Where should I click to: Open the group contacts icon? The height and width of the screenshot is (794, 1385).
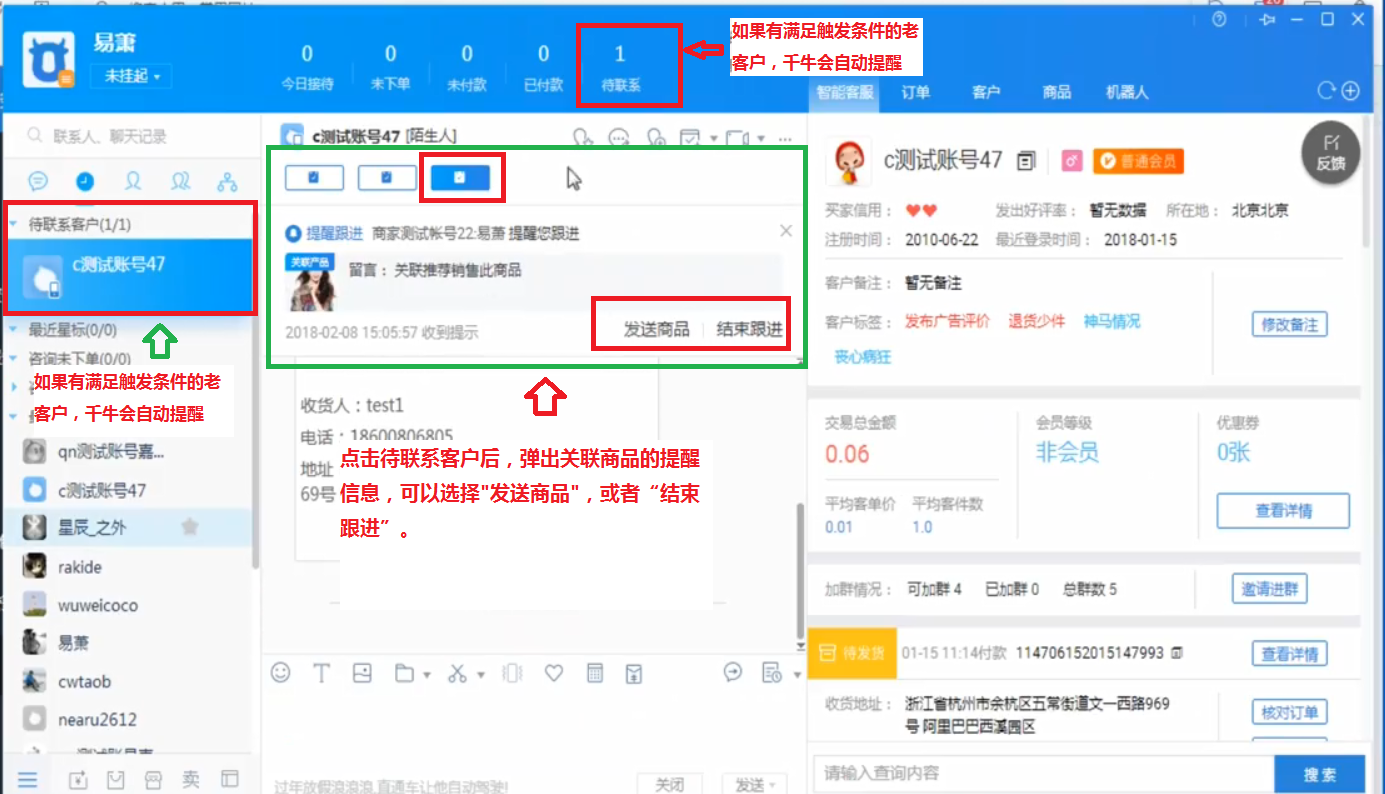click(181, 181)
